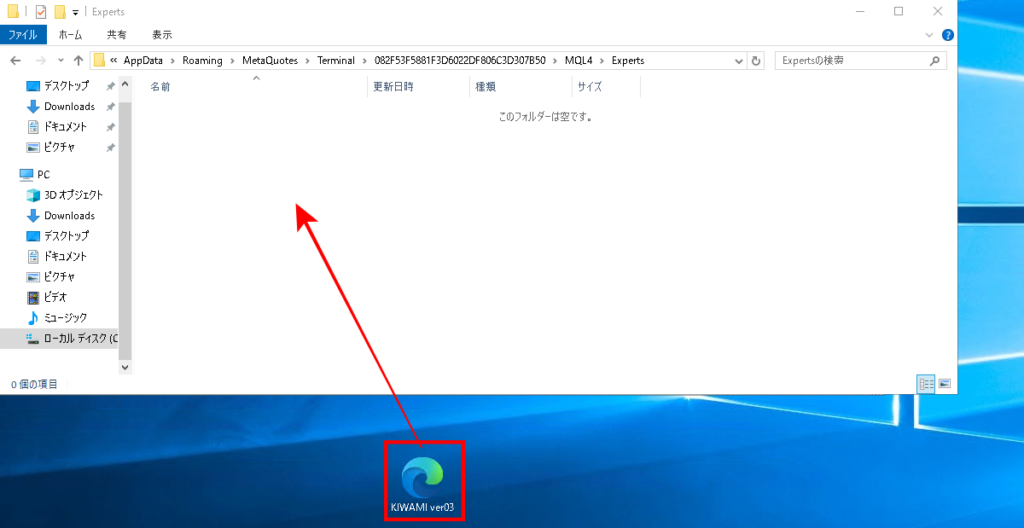Viewport: 1024px width, 528px height.
Task: Expand the address bar history dropdown
Action: (x=739, y=61)
